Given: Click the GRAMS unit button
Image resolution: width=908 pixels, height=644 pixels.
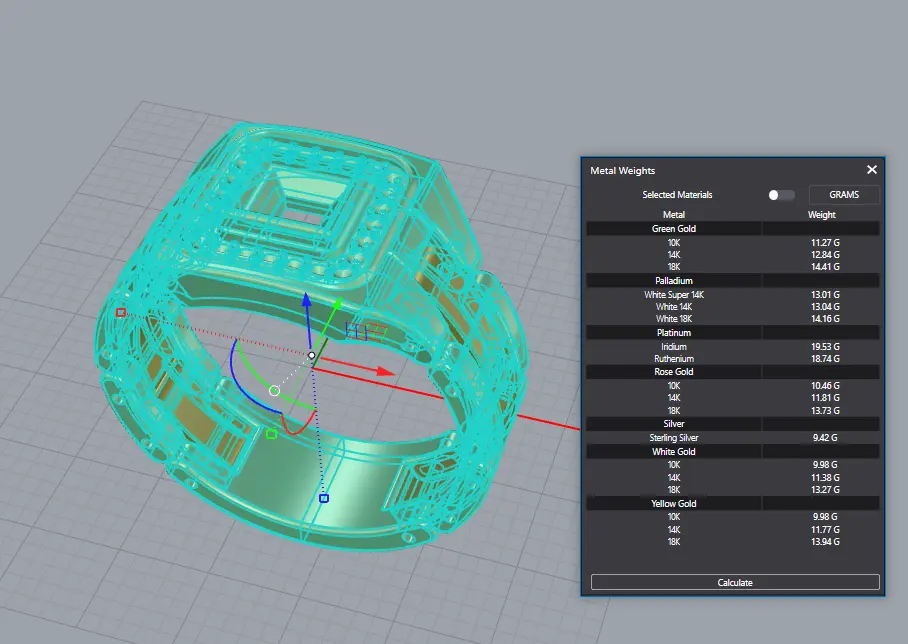Looking at the screenshot, I should coord(844,195).
